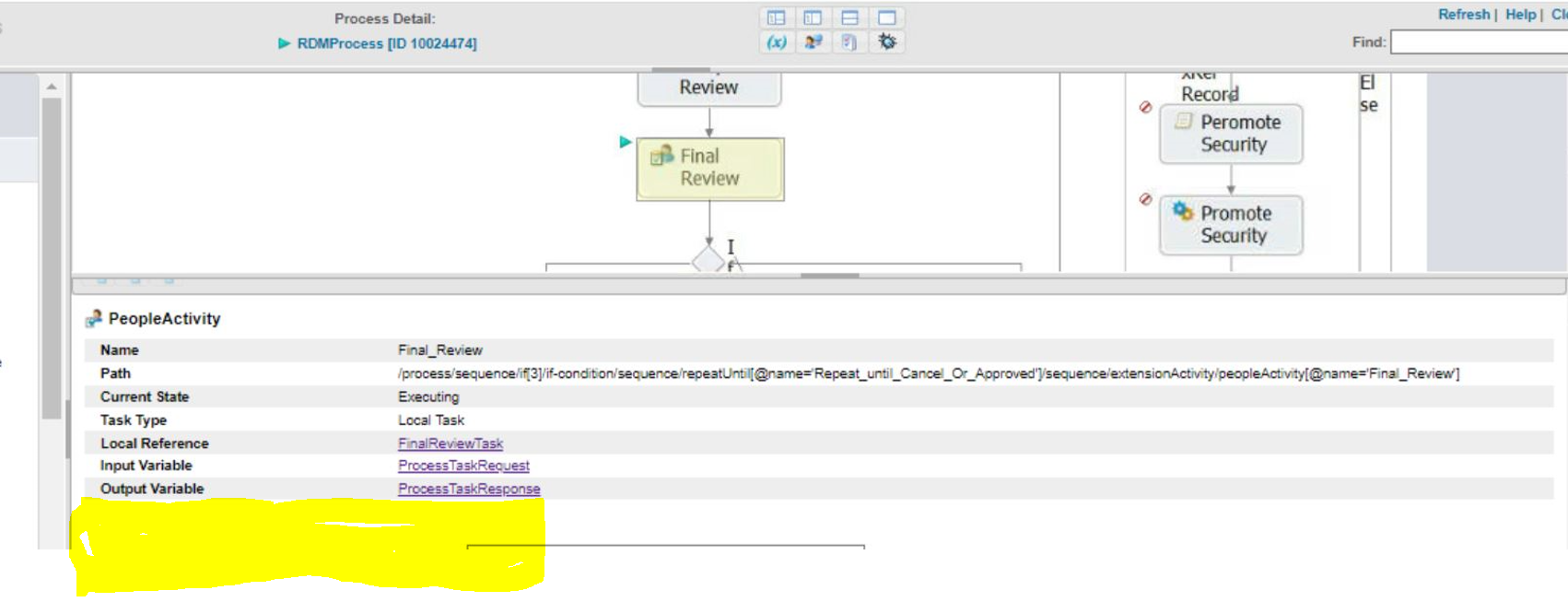The image size is (1568, 614).
Task: Click the Else branch label in diagram
Action: 1368,94
